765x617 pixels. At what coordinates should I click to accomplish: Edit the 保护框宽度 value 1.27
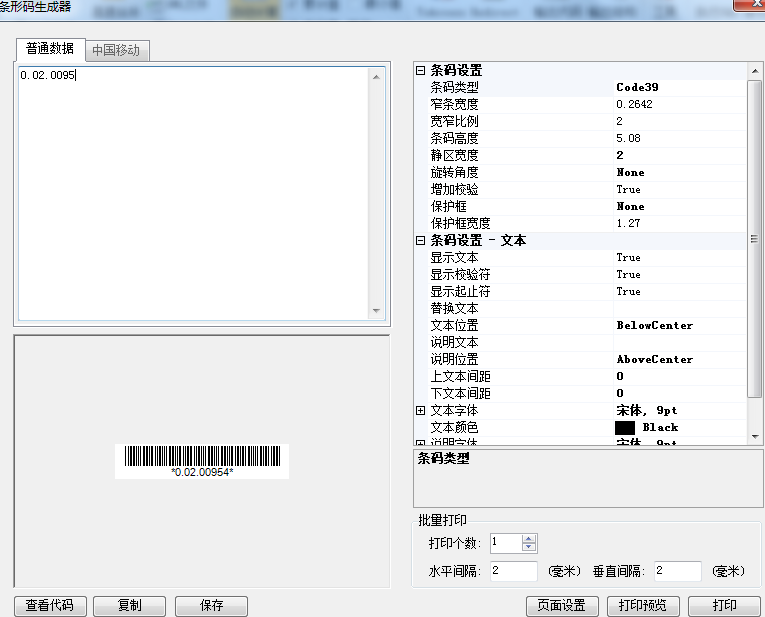click(x=680, y=223)
